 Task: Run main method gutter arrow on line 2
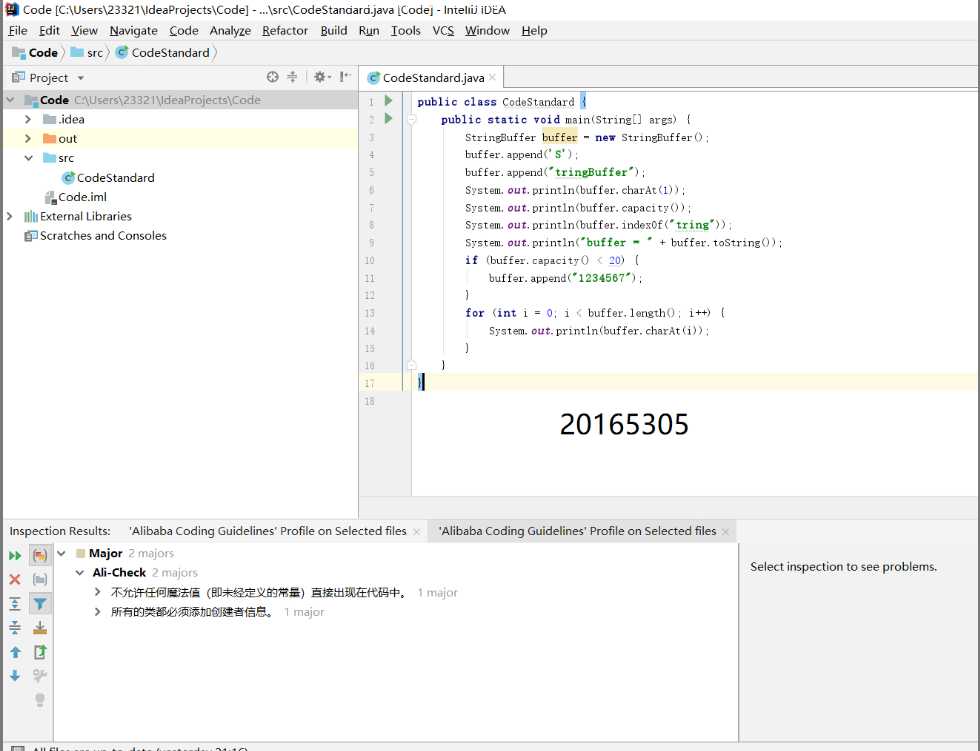[388, 118]
